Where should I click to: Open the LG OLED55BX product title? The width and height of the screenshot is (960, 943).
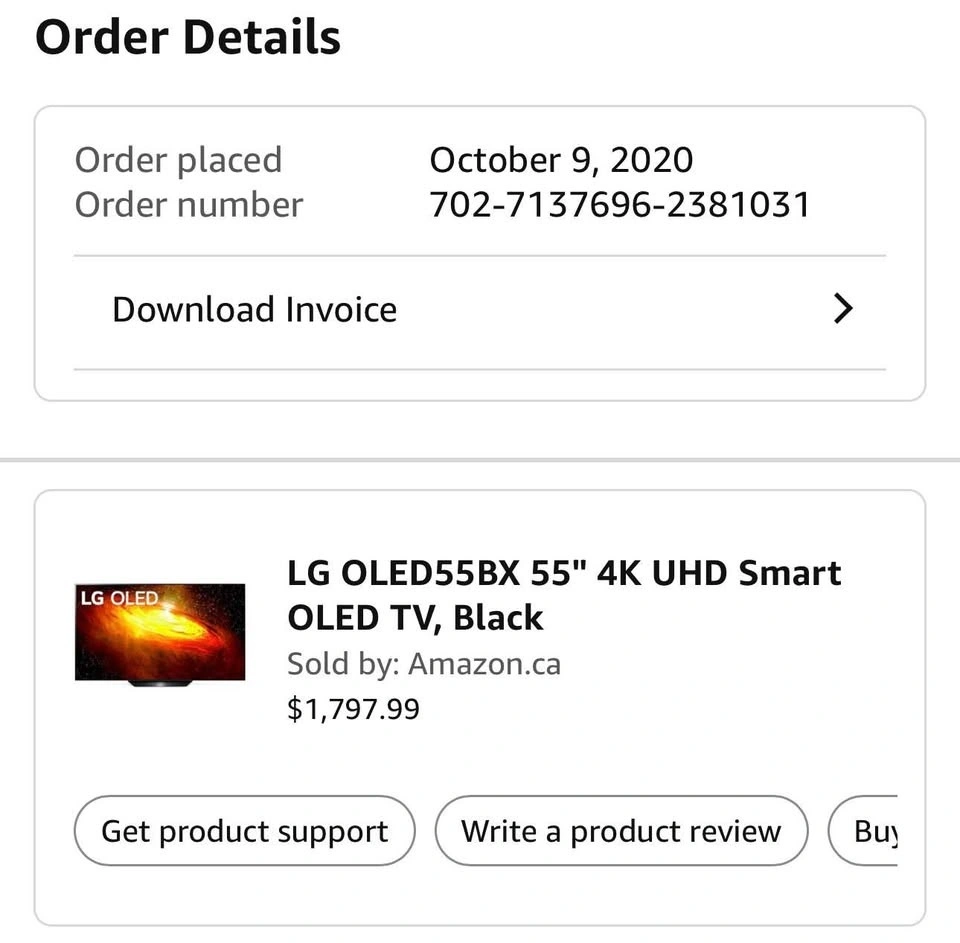pyautogui.click(x=564, y=595)
